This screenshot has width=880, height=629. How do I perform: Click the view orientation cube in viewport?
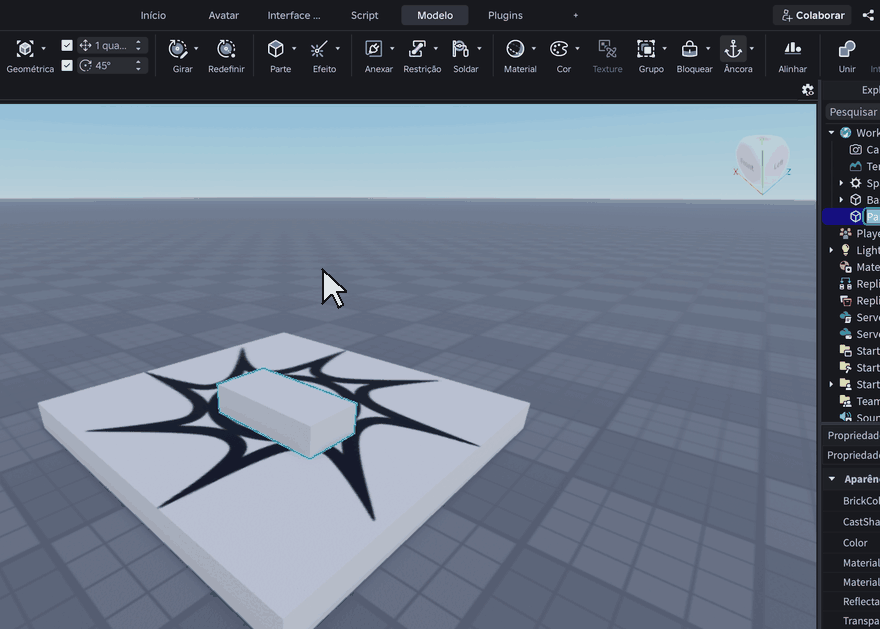click(x=762, y=164)
